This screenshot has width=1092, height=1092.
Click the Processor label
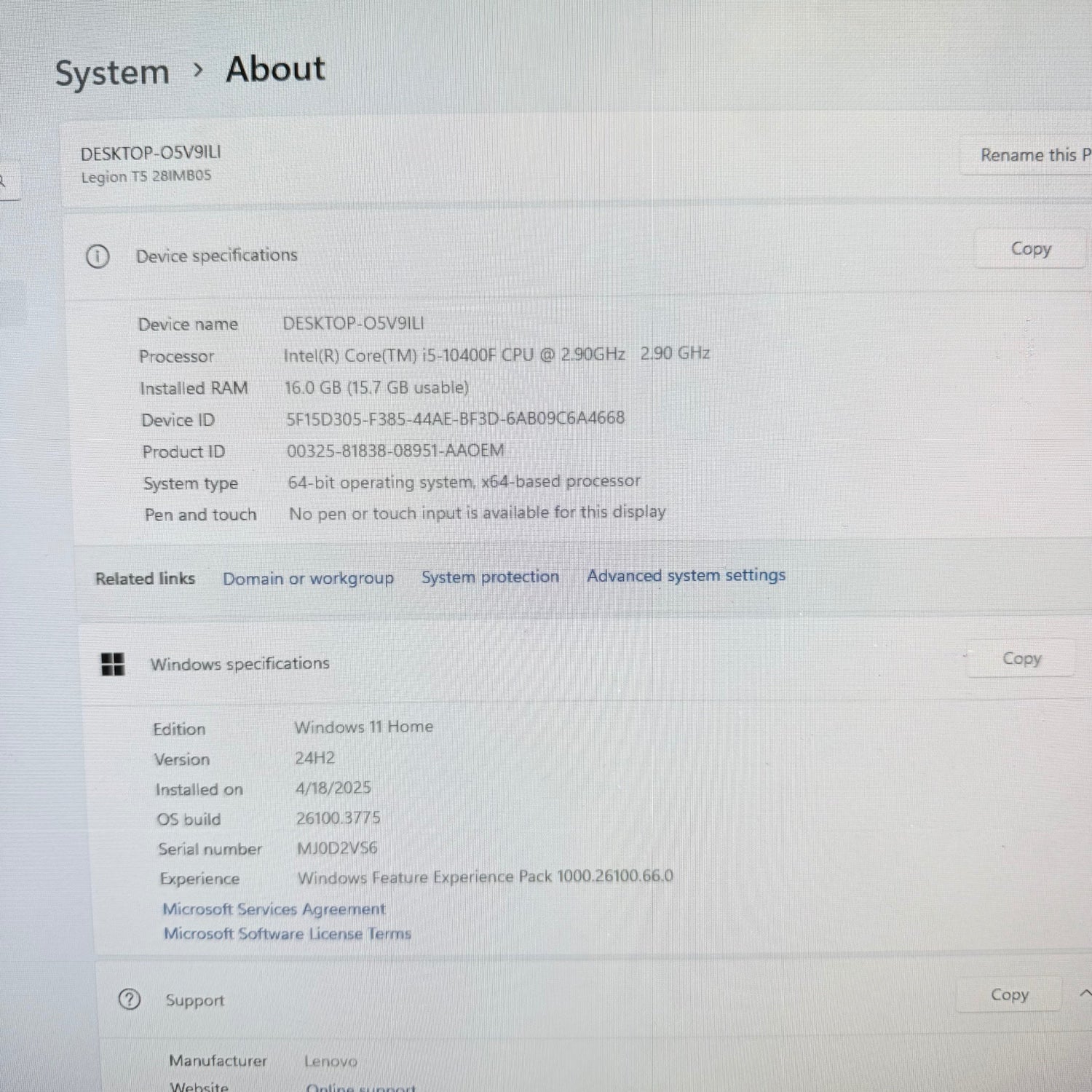176,357
